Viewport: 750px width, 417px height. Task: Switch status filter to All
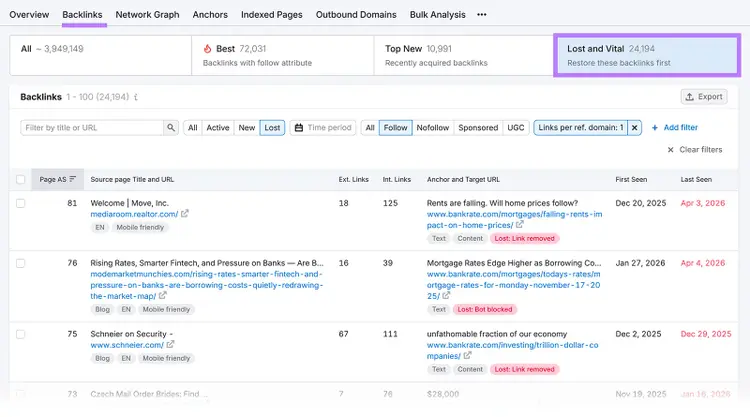tap(192, 128)
